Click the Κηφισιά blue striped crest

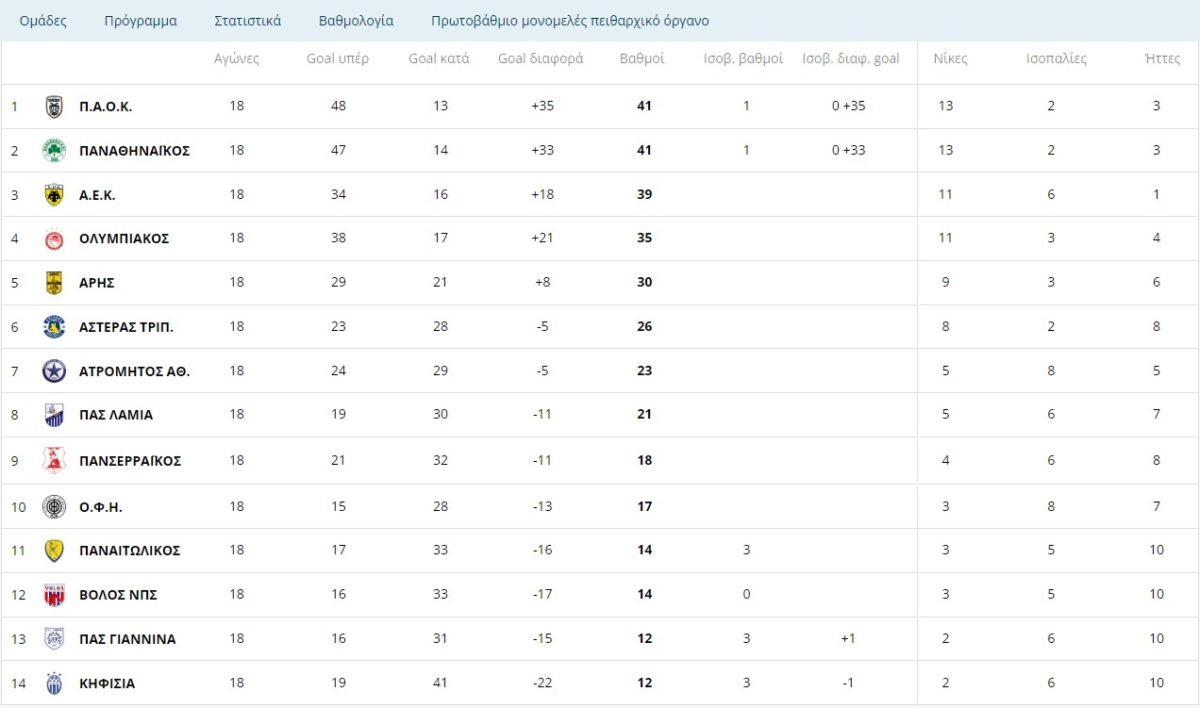[54, 683]
